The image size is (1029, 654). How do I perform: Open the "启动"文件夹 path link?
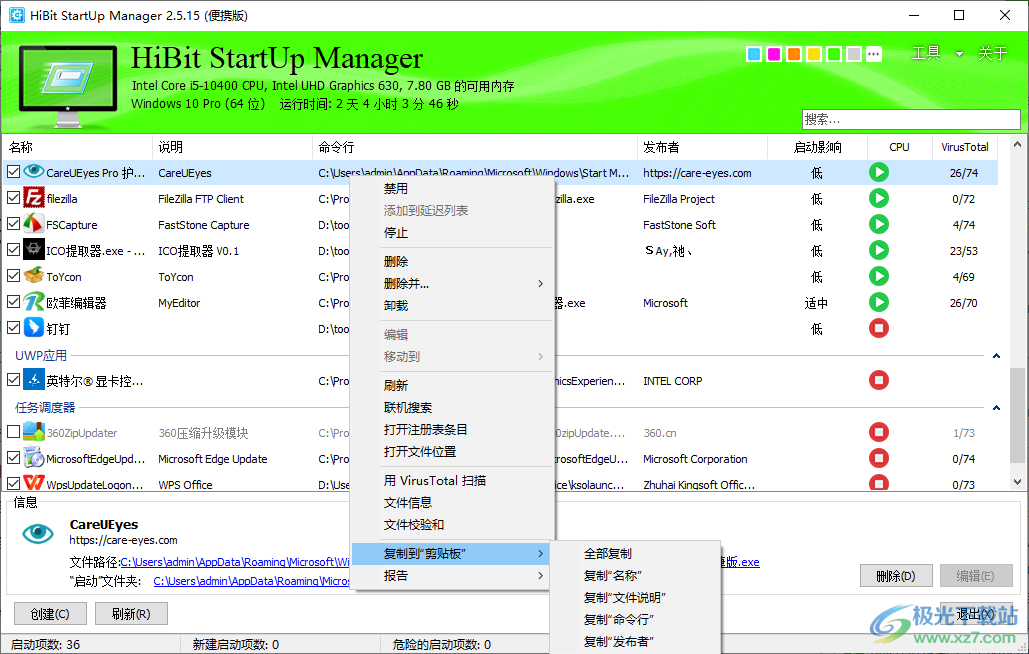point(251,581)
